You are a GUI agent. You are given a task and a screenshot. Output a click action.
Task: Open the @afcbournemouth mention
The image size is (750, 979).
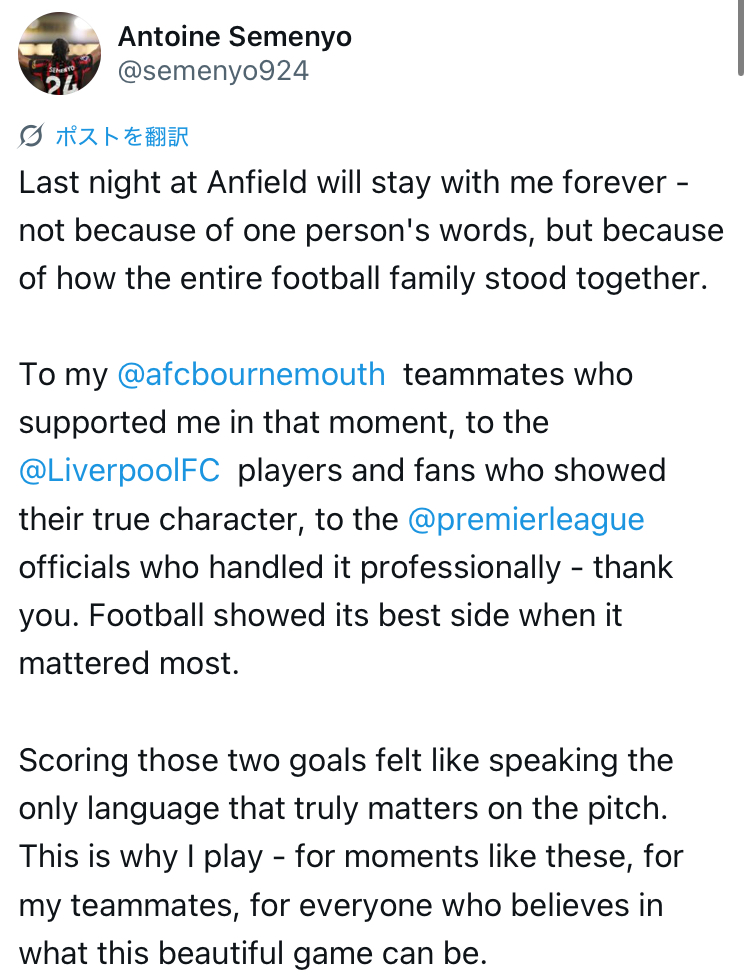[x=251, y=375]
